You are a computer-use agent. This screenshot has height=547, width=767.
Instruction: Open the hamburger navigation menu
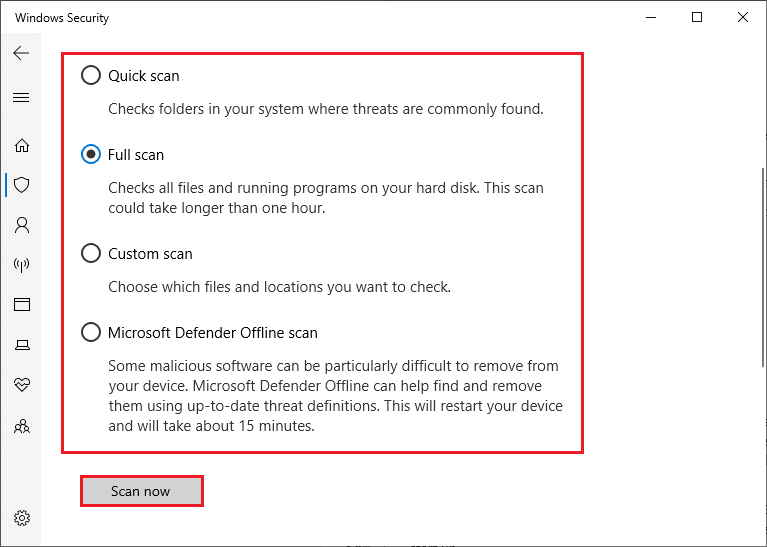coord(21,97)
